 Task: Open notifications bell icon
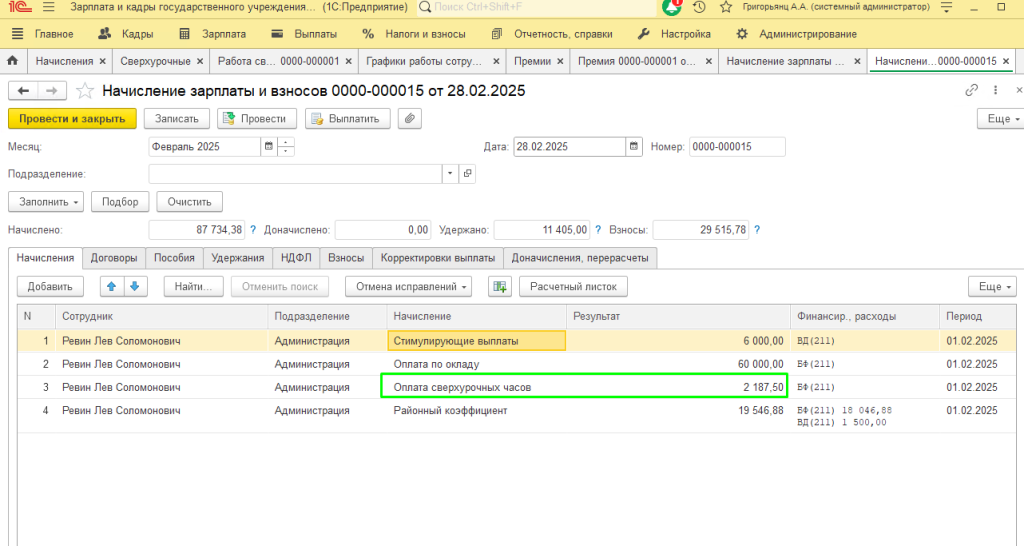pyautogui.click(x=671, y=7)
